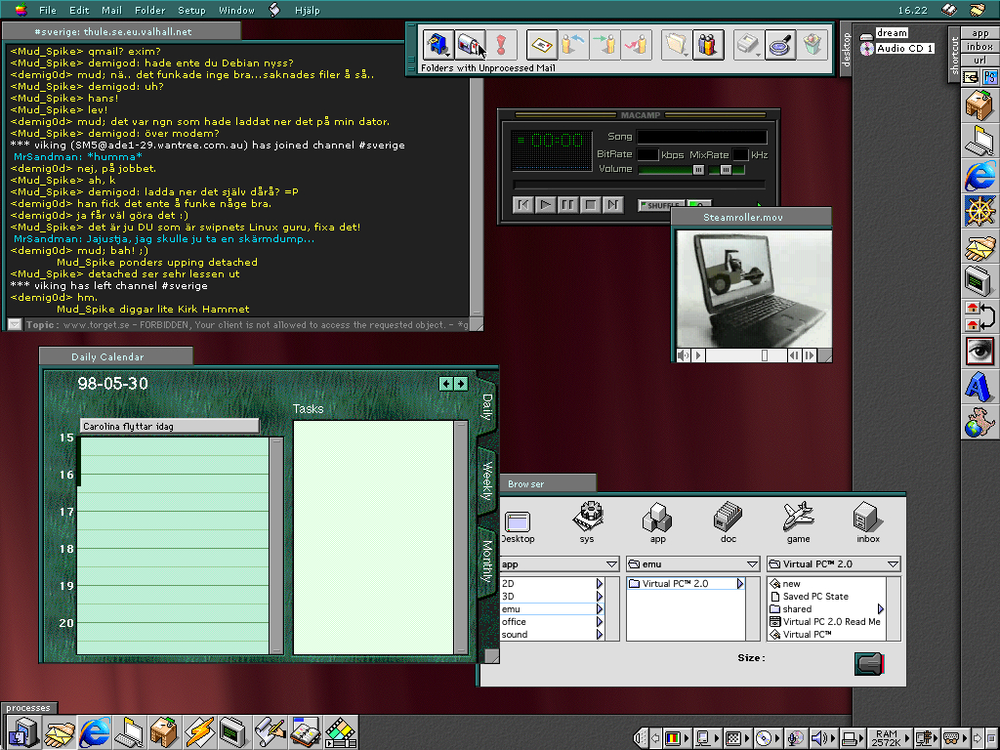The height and width of the screenshot is (750, 1000).
Task: Click the trash can icon in mail toolbar
Action: click(x=814, y=45)
